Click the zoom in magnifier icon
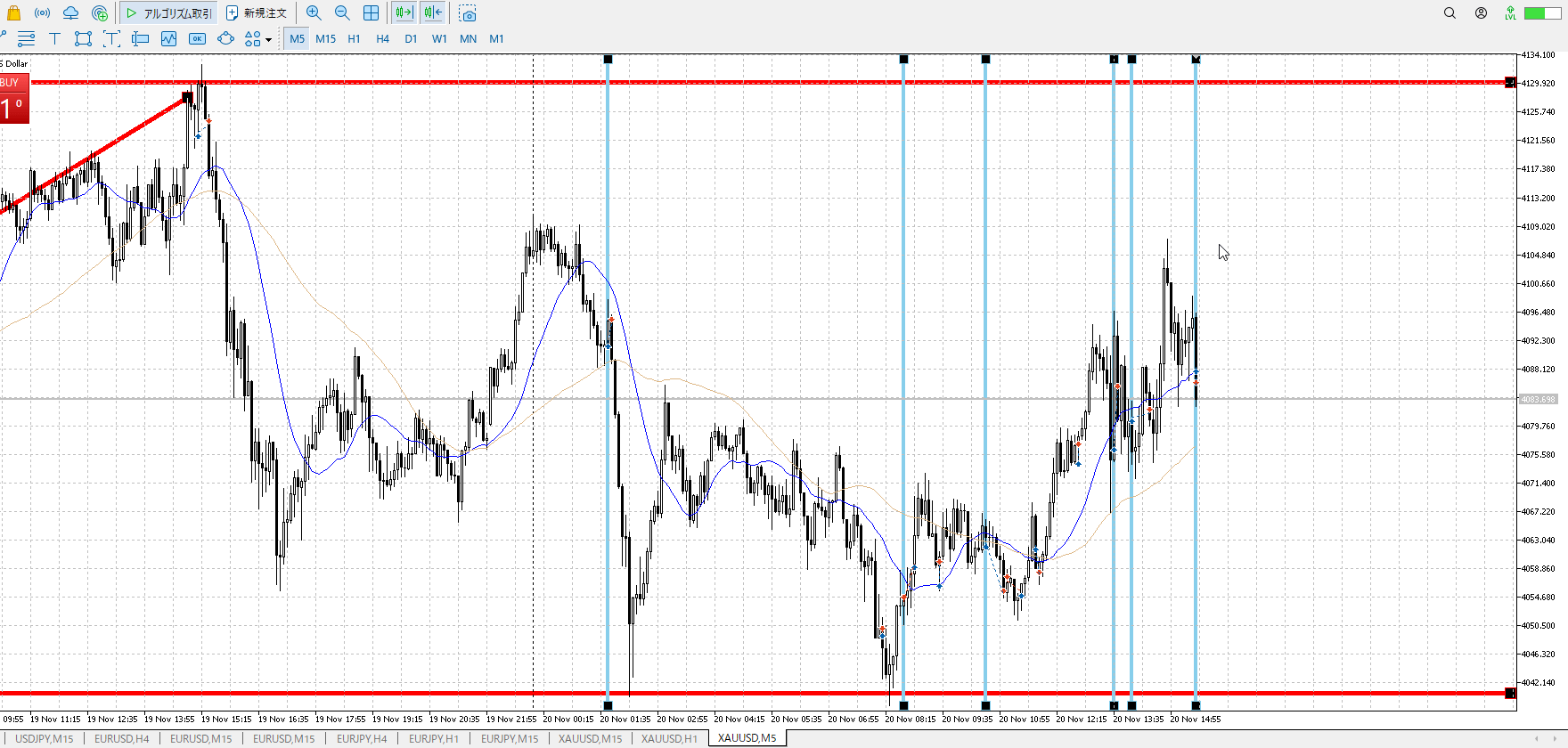 click(314, 12)
